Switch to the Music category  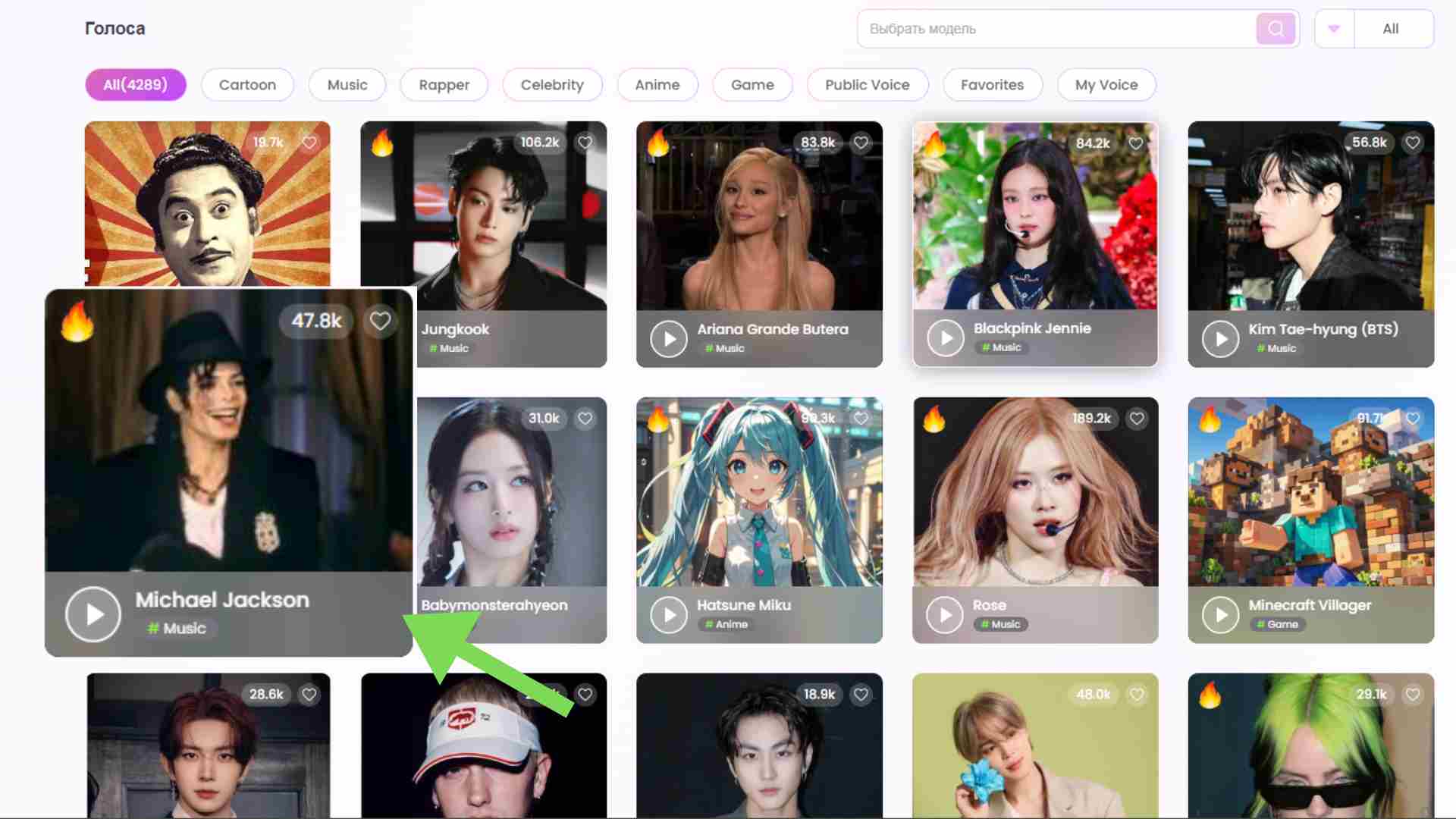tap(347, 85)
